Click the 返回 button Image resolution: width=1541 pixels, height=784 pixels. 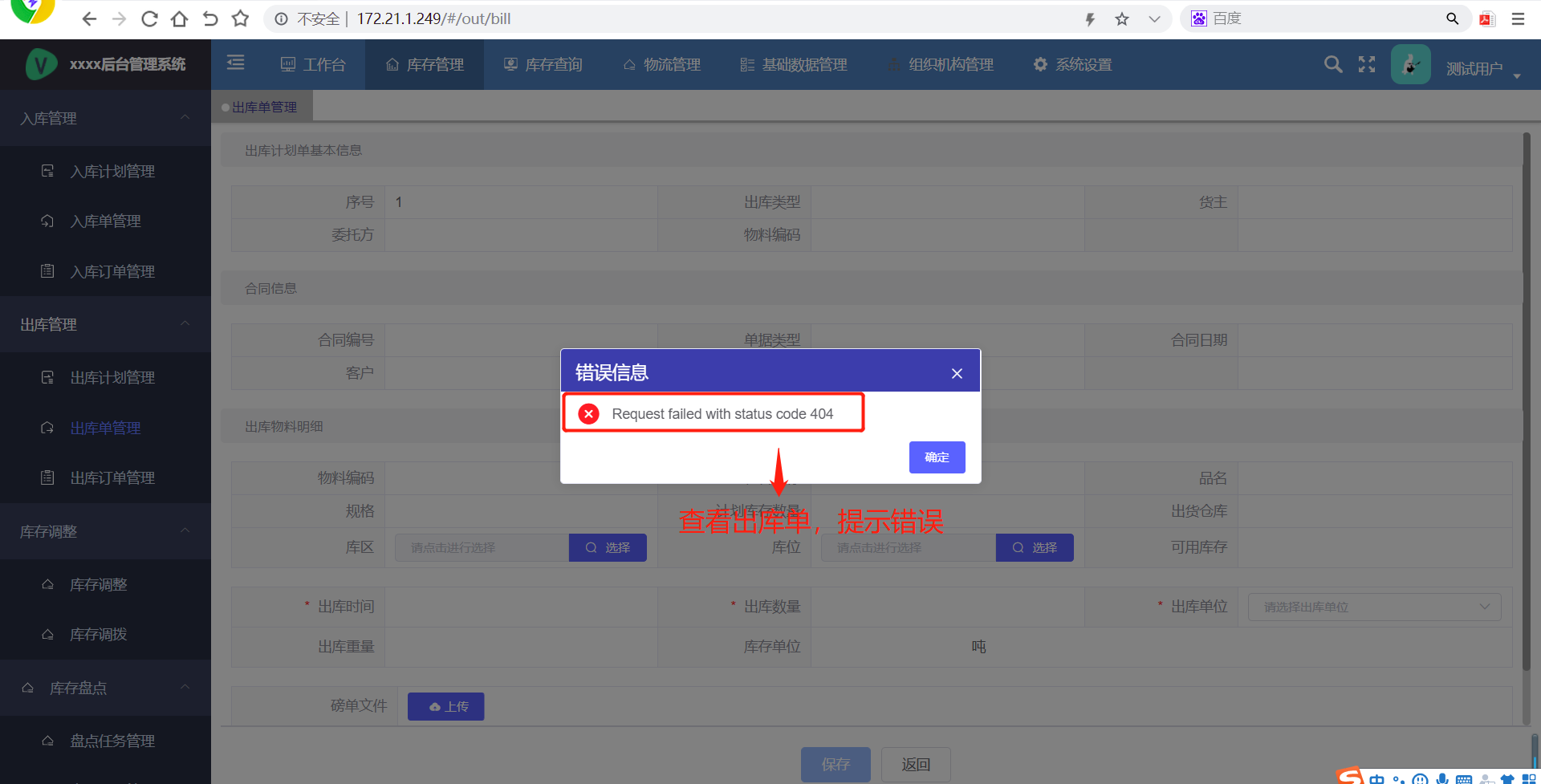[x=916, y=765]
